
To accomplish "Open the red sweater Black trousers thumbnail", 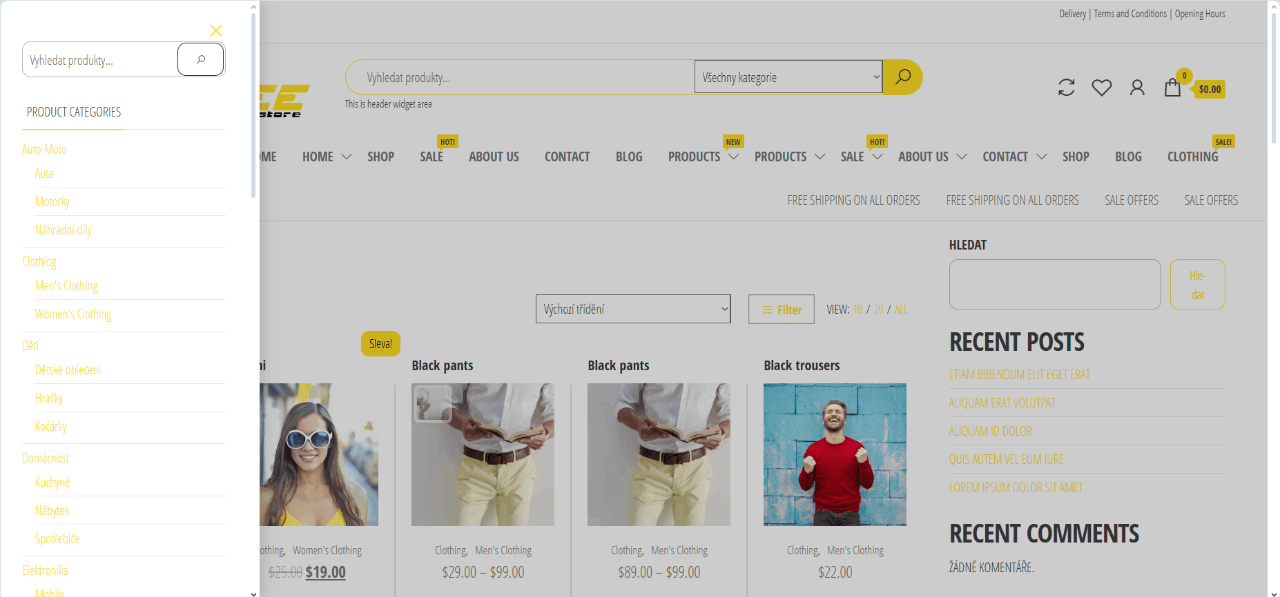I will pyautogui.click(x=835, y=454).
